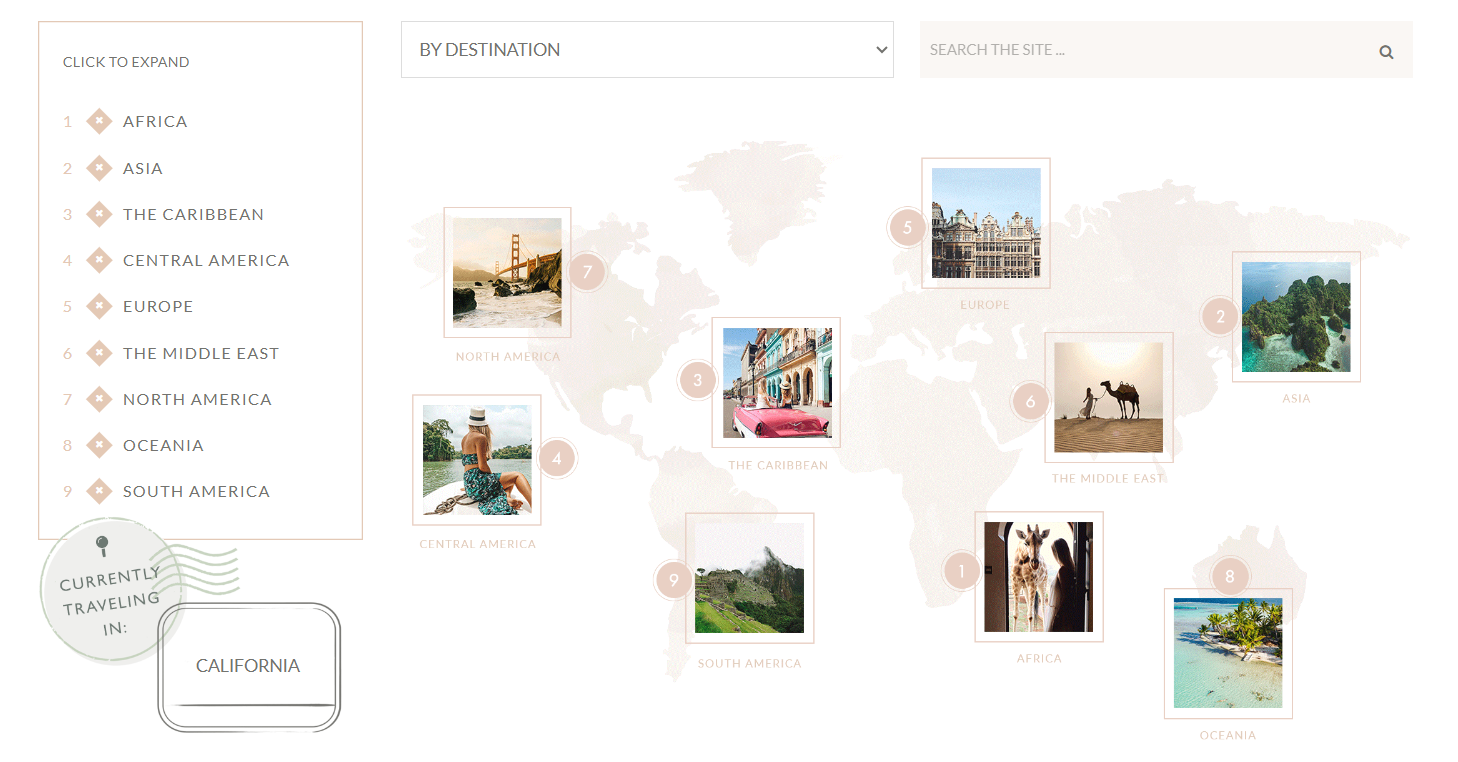Open the By Destination dropdown
This screenshot has height=762, width=1458.
point(647,50)
